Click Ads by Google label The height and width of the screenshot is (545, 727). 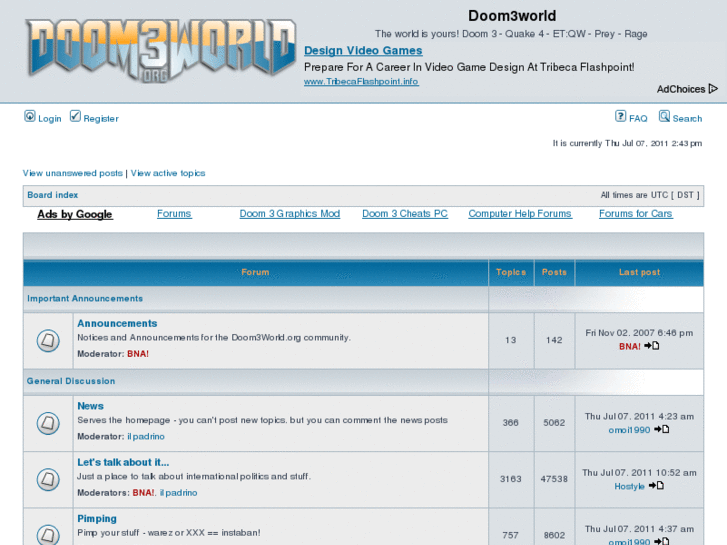click(x=75, y=214)
